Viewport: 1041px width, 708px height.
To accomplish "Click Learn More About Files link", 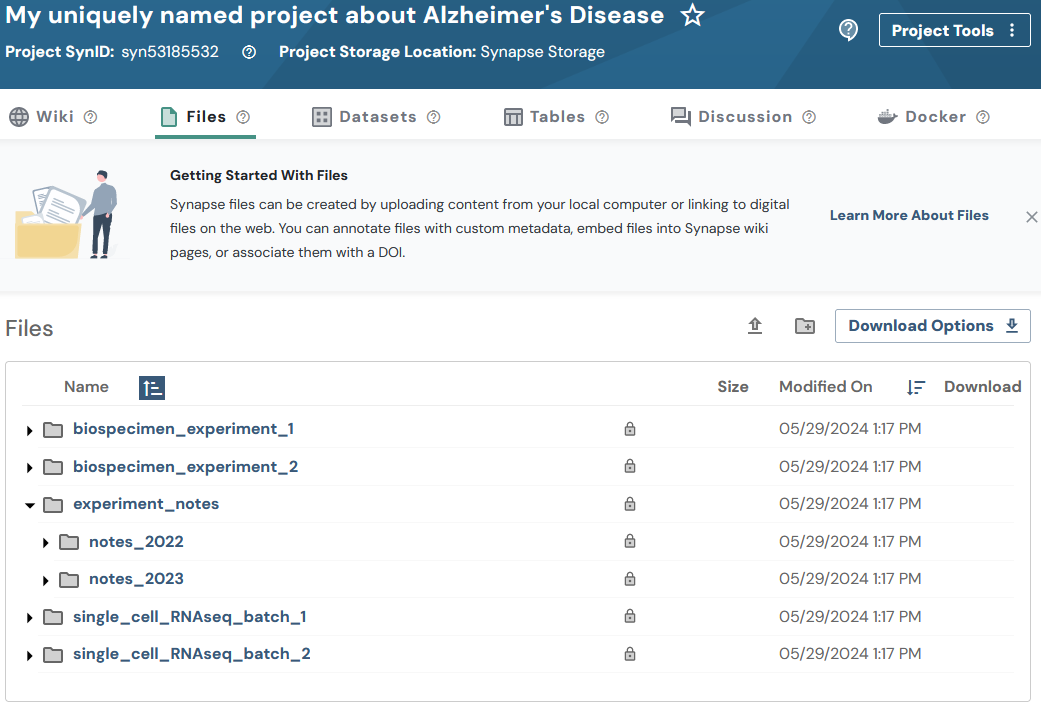I will point(909,215).
